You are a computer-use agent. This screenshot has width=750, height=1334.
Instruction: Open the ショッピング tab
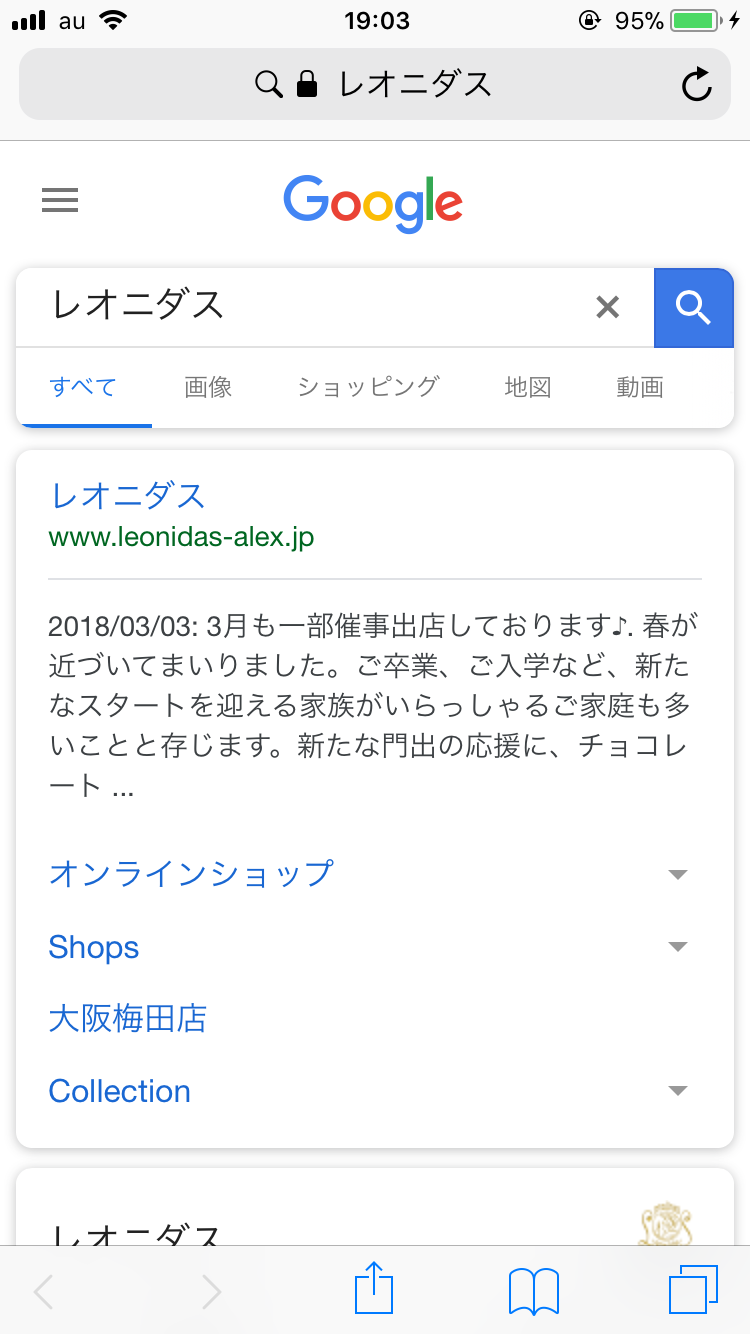coord(368,387)
